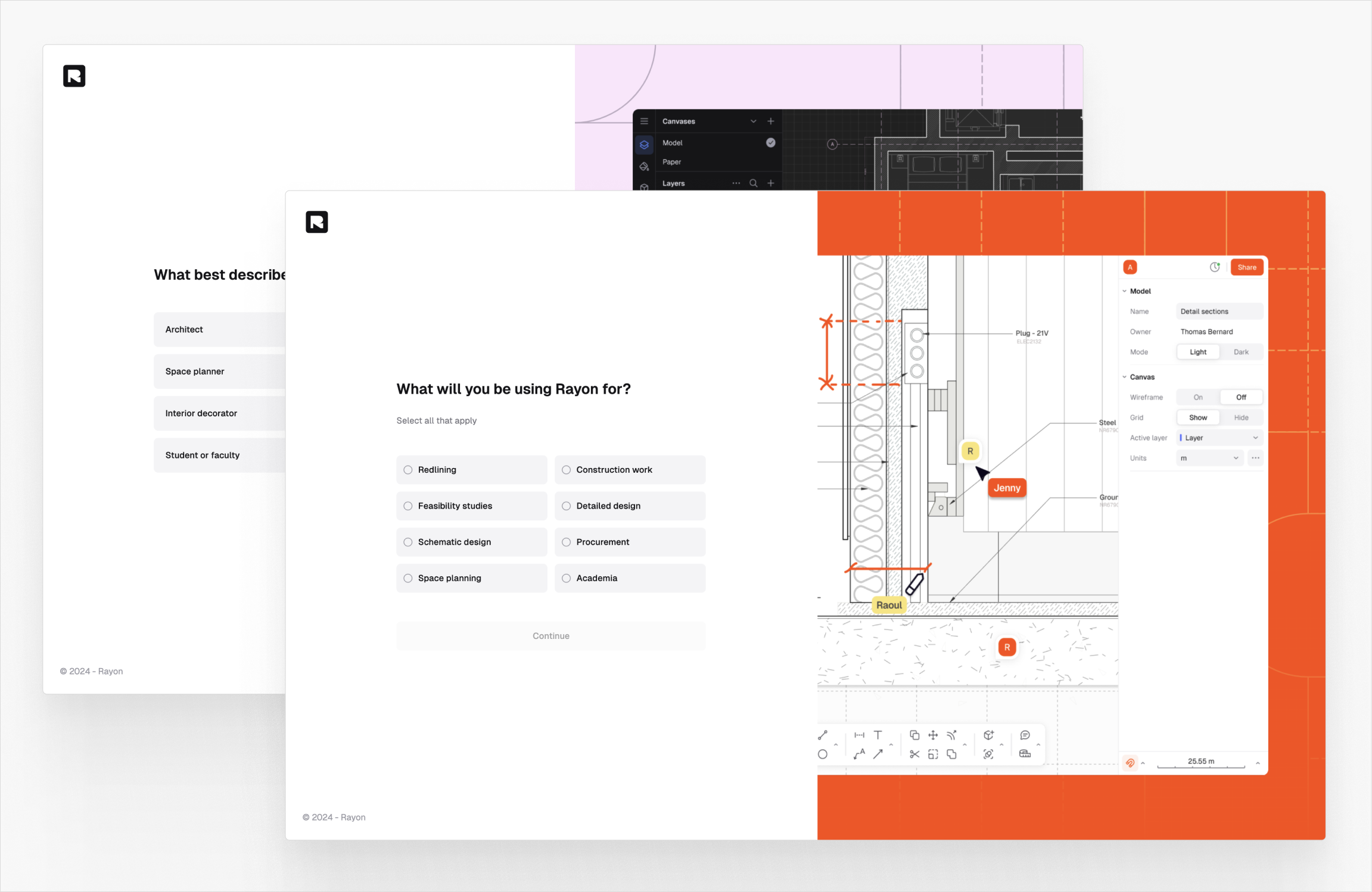The image size is (1372, 892).
Task: Select the dimension measurement tool
Action: coord(859,735)
